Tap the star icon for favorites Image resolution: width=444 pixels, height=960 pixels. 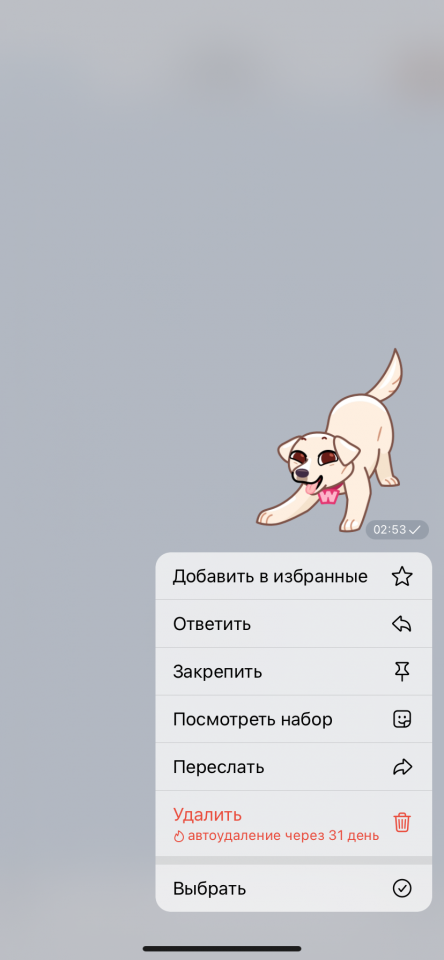402,576
